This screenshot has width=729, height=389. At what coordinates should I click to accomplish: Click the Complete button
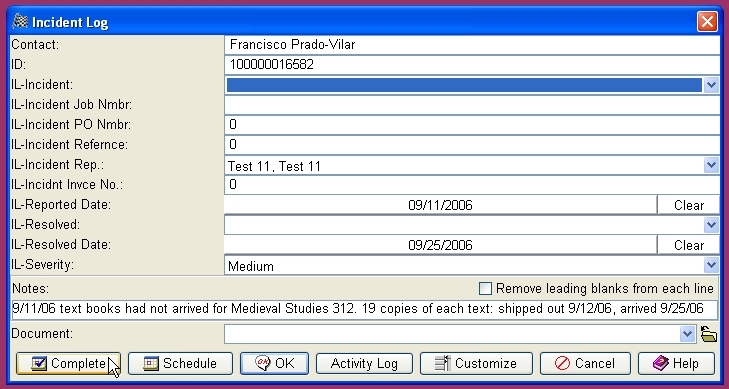click(x=68, y=363)
